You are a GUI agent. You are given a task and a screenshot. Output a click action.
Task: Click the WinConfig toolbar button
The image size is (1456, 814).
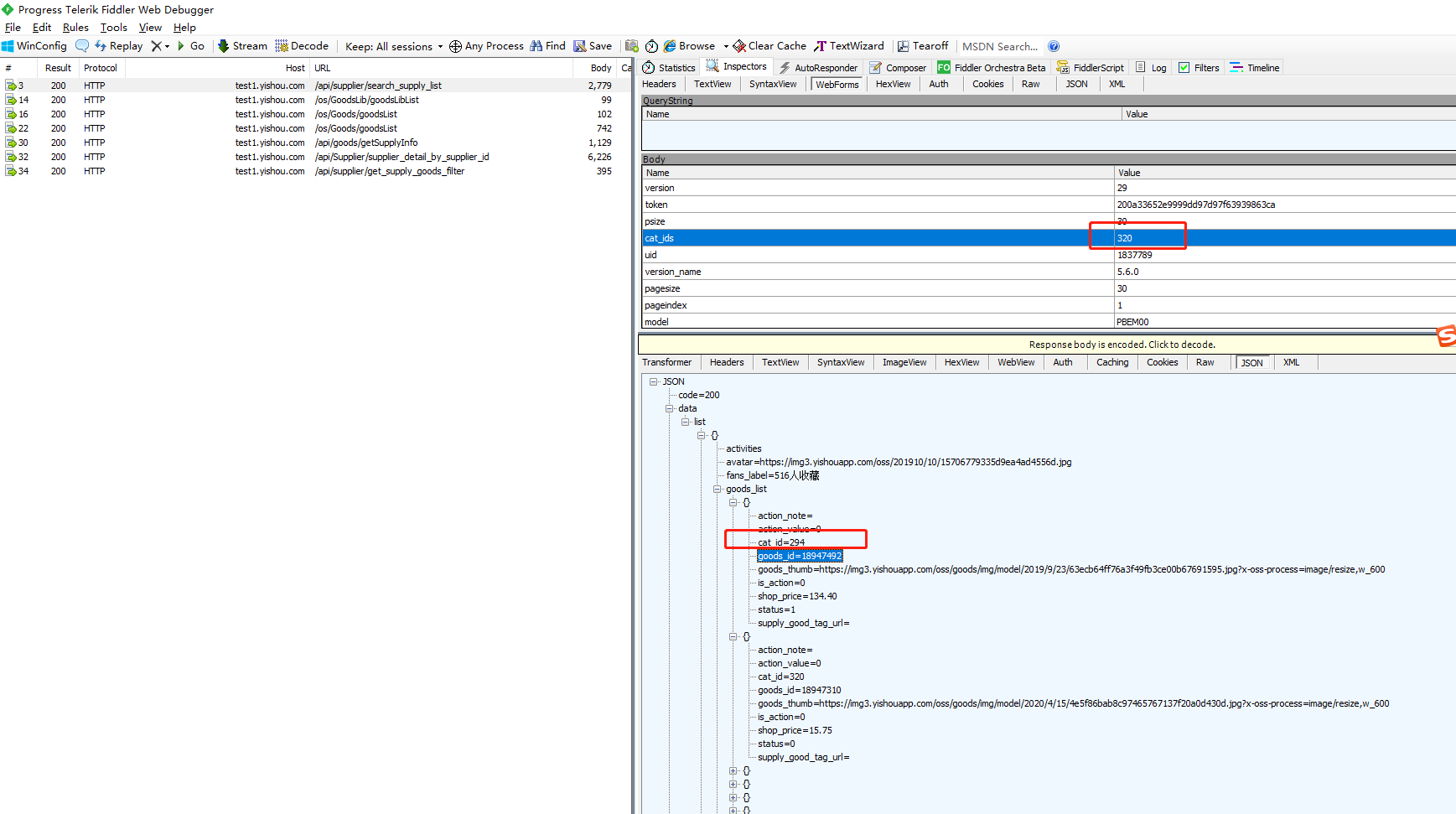(x=34, y=46)
